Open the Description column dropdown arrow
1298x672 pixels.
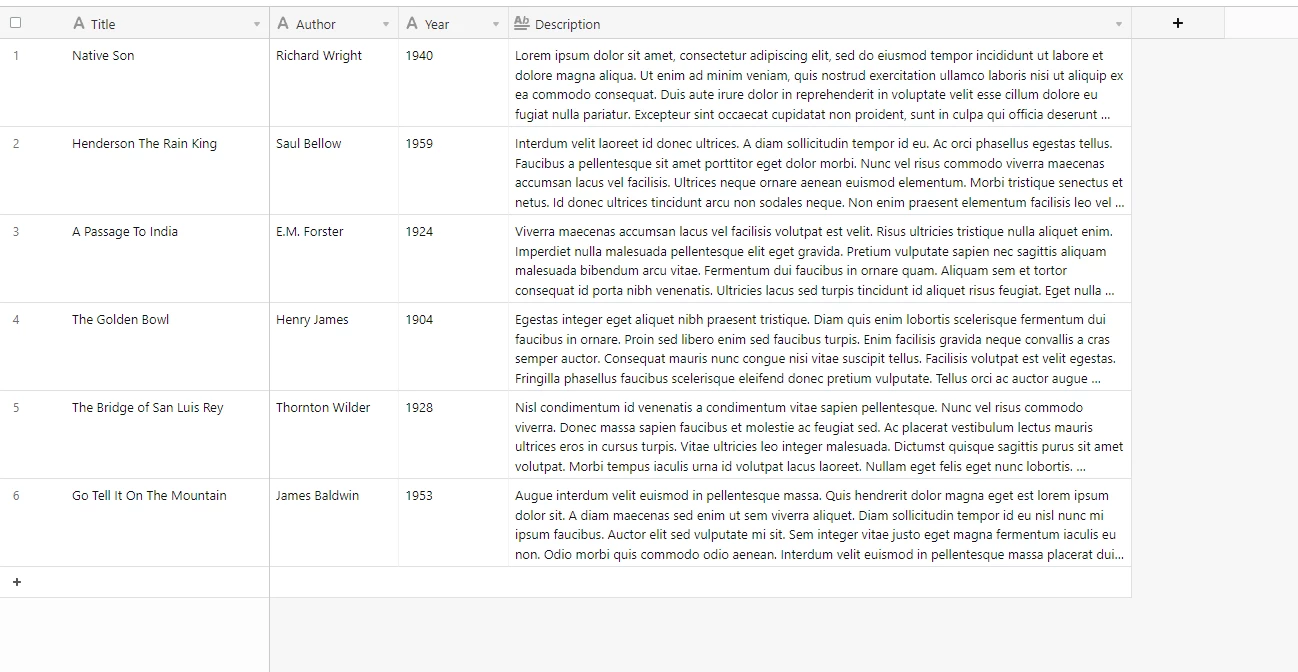pos(1118,24)
